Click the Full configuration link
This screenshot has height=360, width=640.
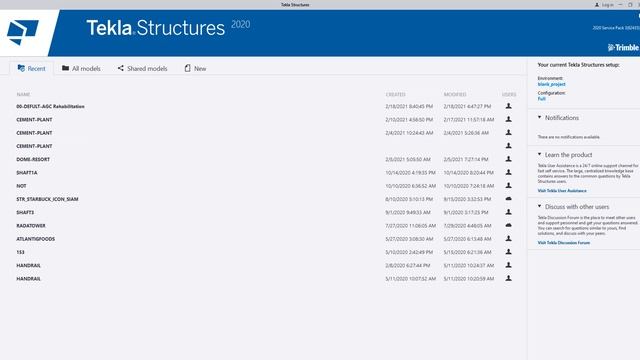541,99
